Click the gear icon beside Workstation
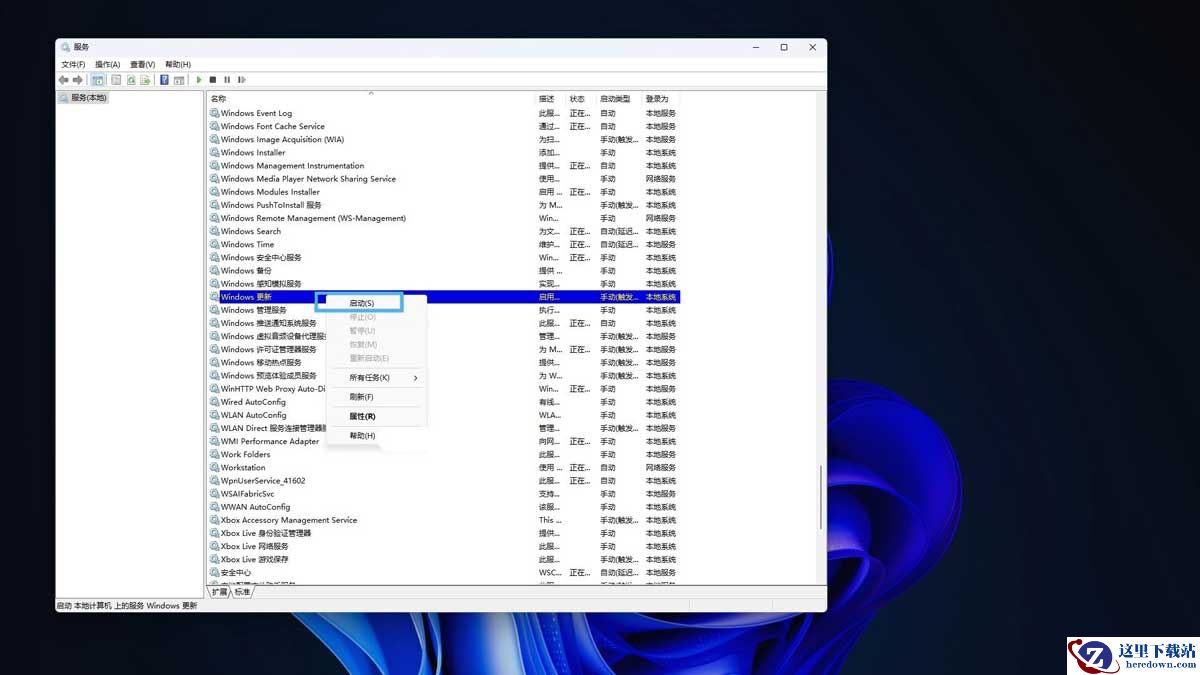1200x675 pixels. click(x=214, y=467)
